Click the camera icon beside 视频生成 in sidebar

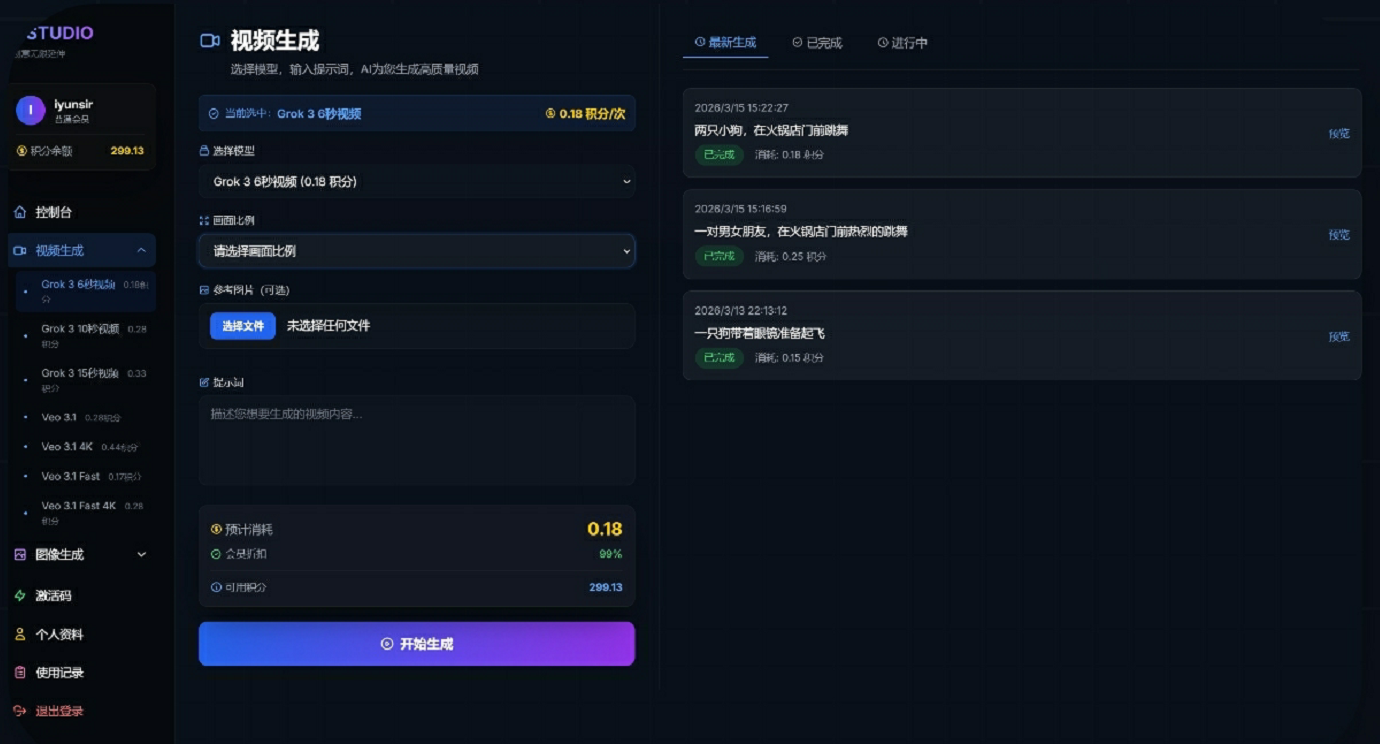20,251
